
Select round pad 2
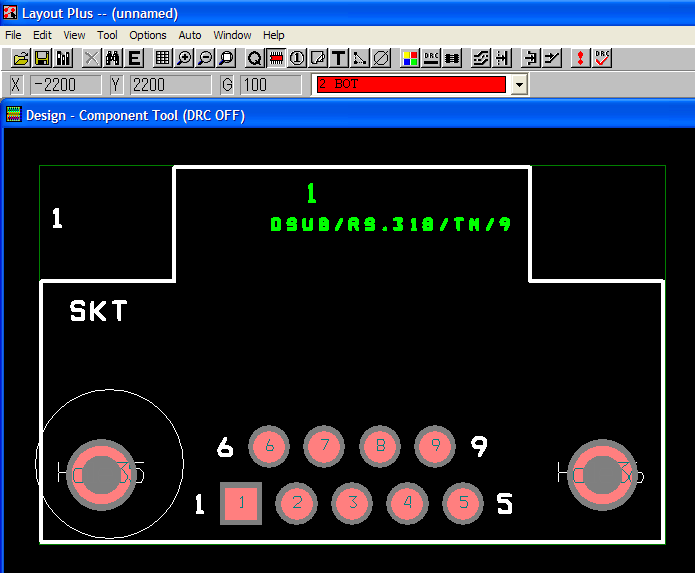(297, 503)
